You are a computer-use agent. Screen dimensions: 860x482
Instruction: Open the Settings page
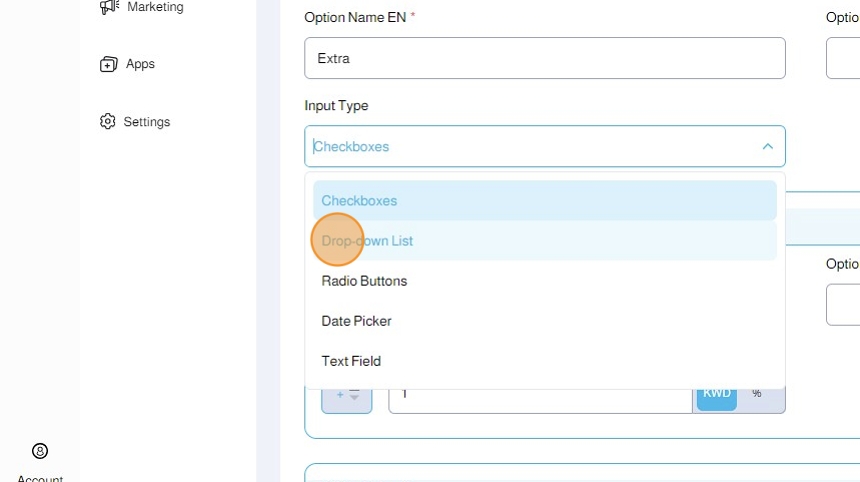pos(135,122)
